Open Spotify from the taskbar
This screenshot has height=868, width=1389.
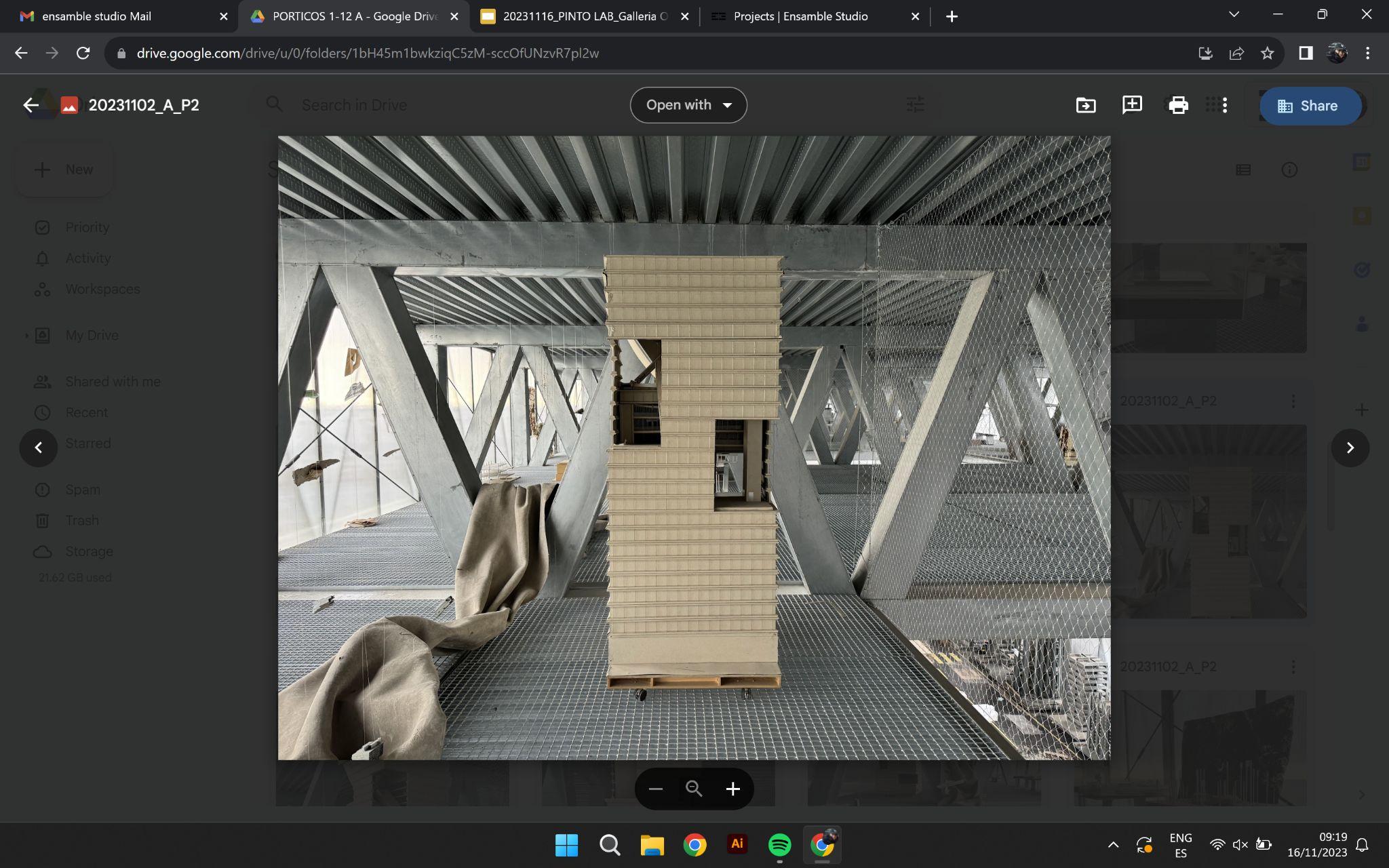point(779,845)
